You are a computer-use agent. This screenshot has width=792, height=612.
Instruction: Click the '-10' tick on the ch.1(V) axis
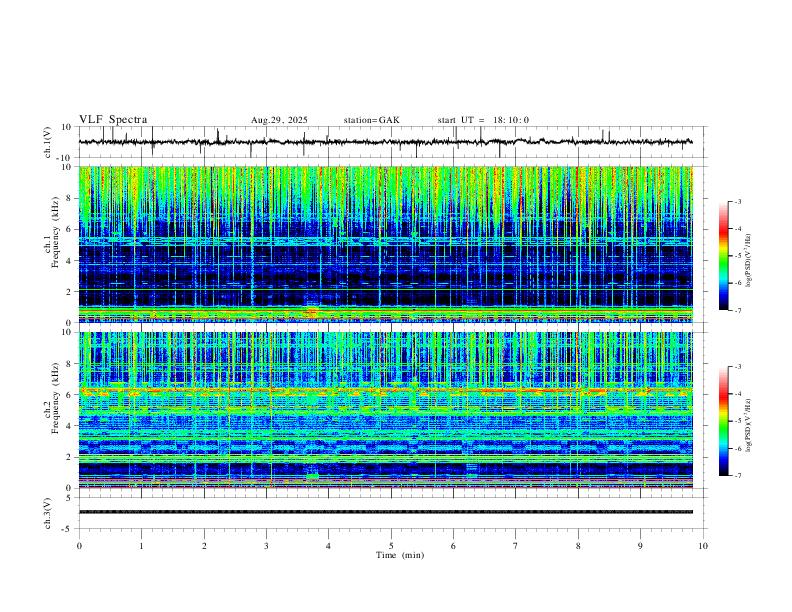(66, 158)
